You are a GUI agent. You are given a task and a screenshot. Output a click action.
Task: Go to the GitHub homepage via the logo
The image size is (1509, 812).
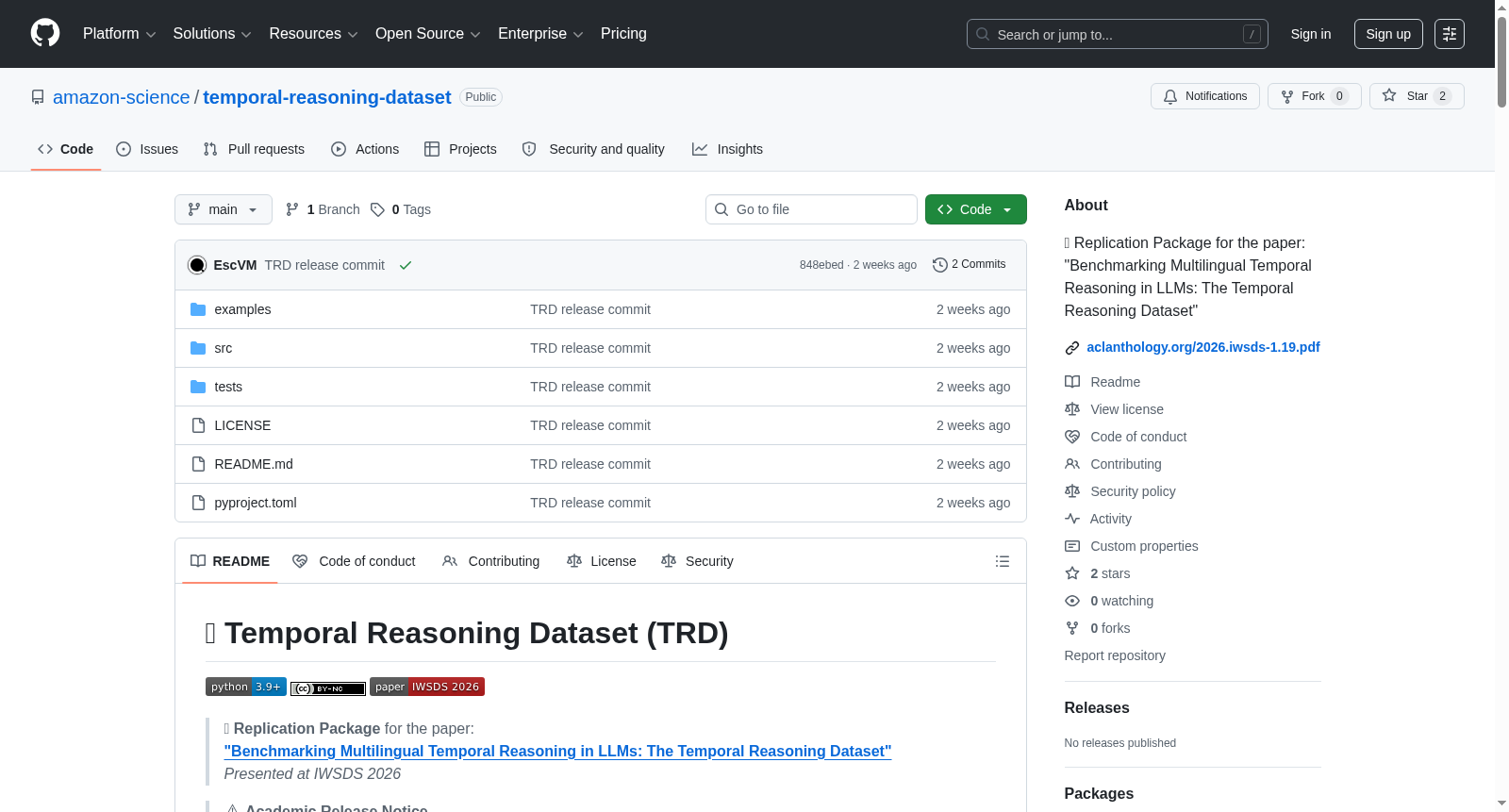click(45, 33)
